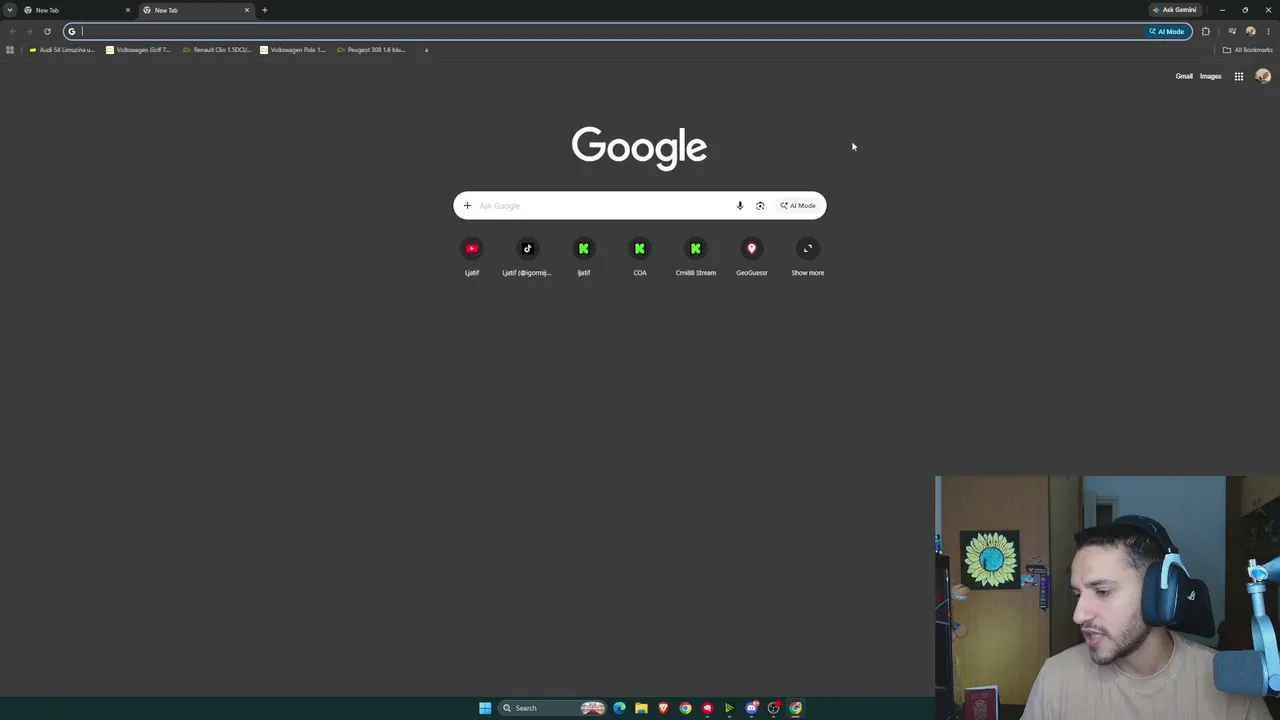The width and height of the screenshot is (1280, 720).
Task: Launch Brave browser from the taskbar
Action: point(663,708)
